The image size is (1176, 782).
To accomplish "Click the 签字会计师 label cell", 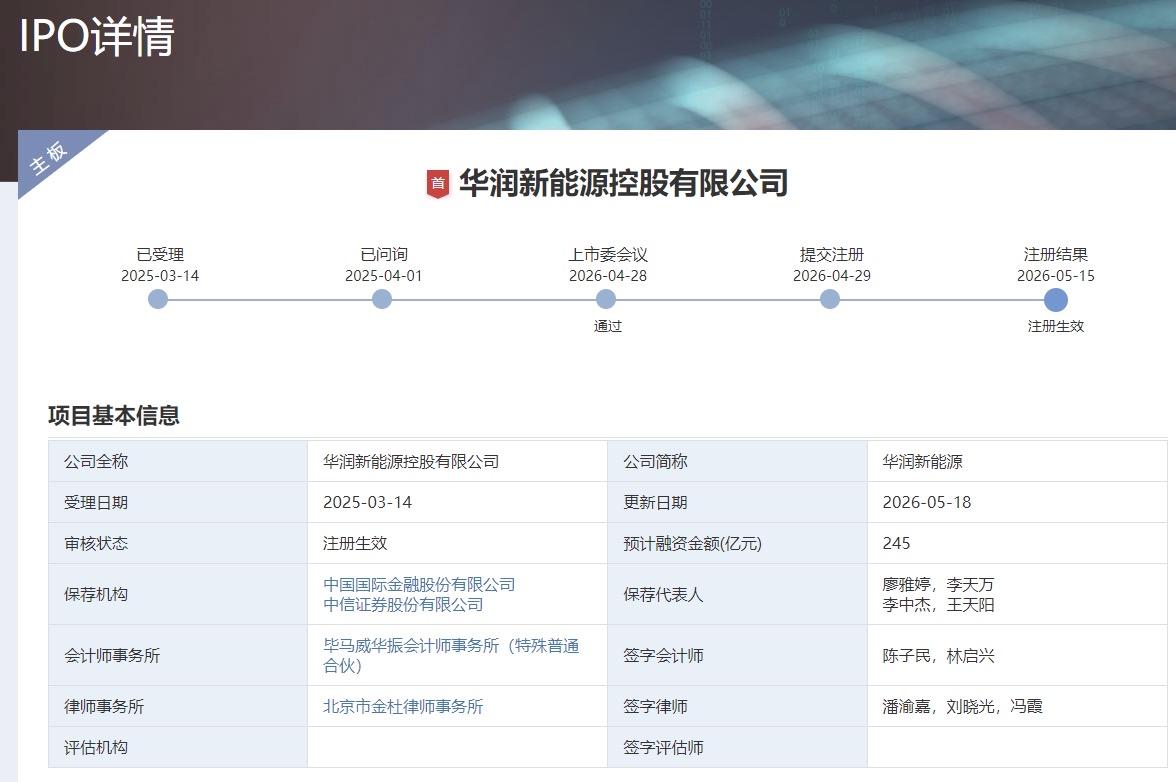I will click(x=737, y=655).
